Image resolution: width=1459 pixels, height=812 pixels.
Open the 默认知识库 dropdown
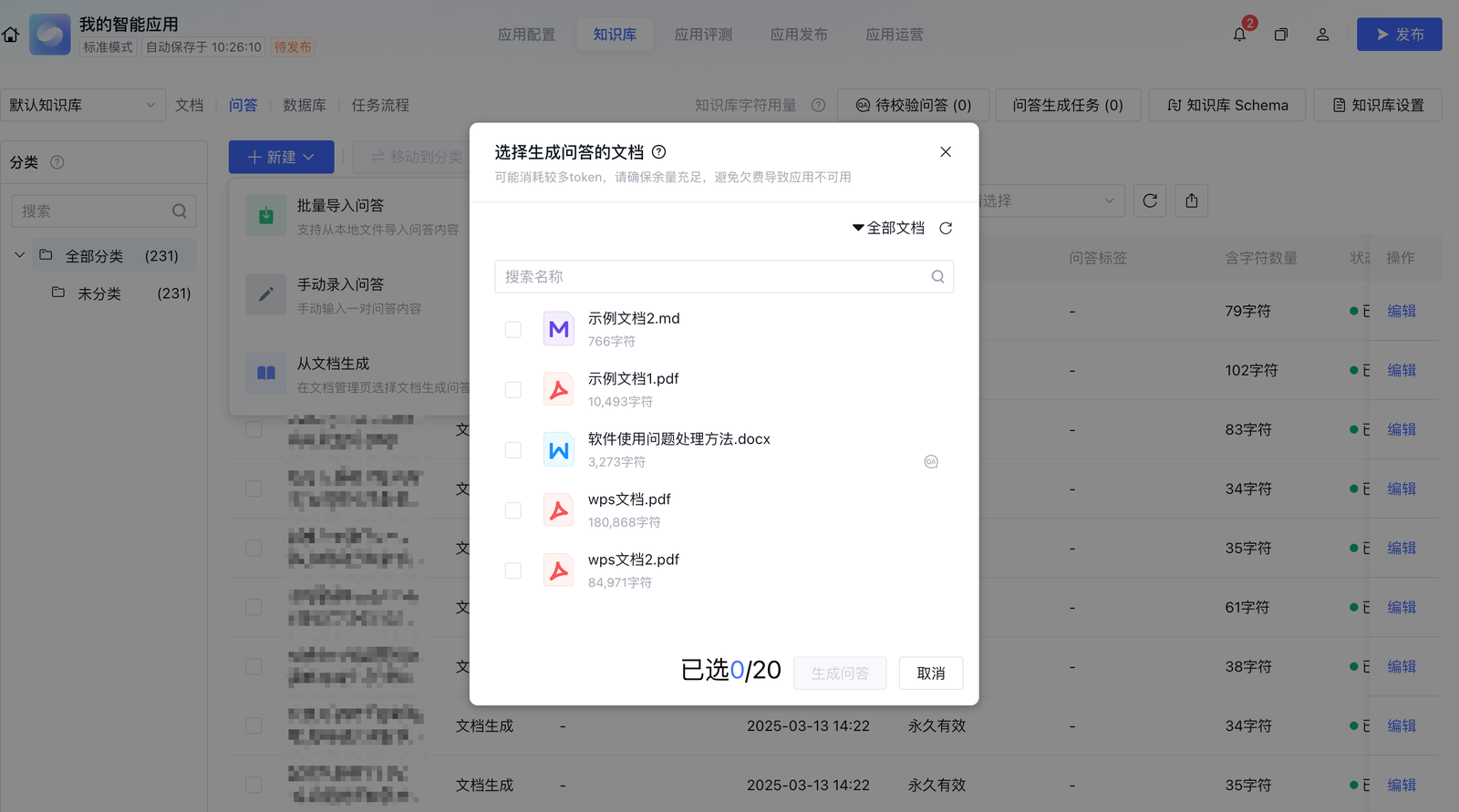(x=82, y=105)
